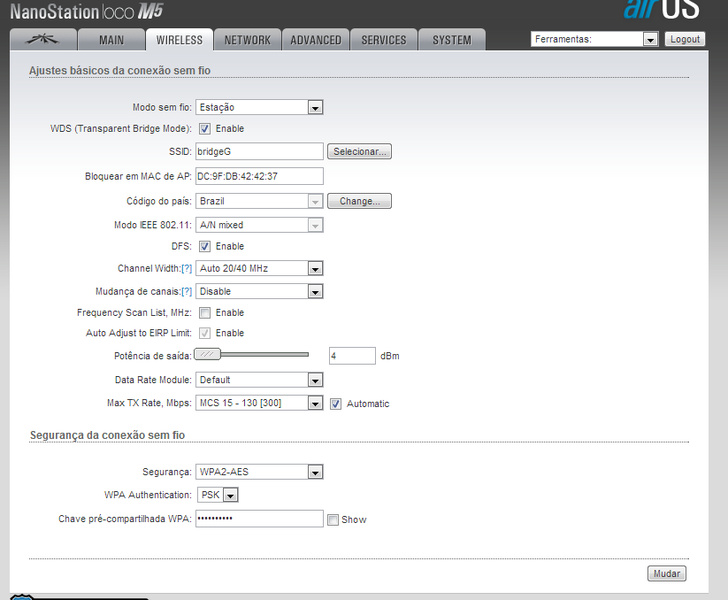728x600 pixels.
Task: Toggle Auto Adjust to EIRP Limit checkbox
Action: coord(205,333)
